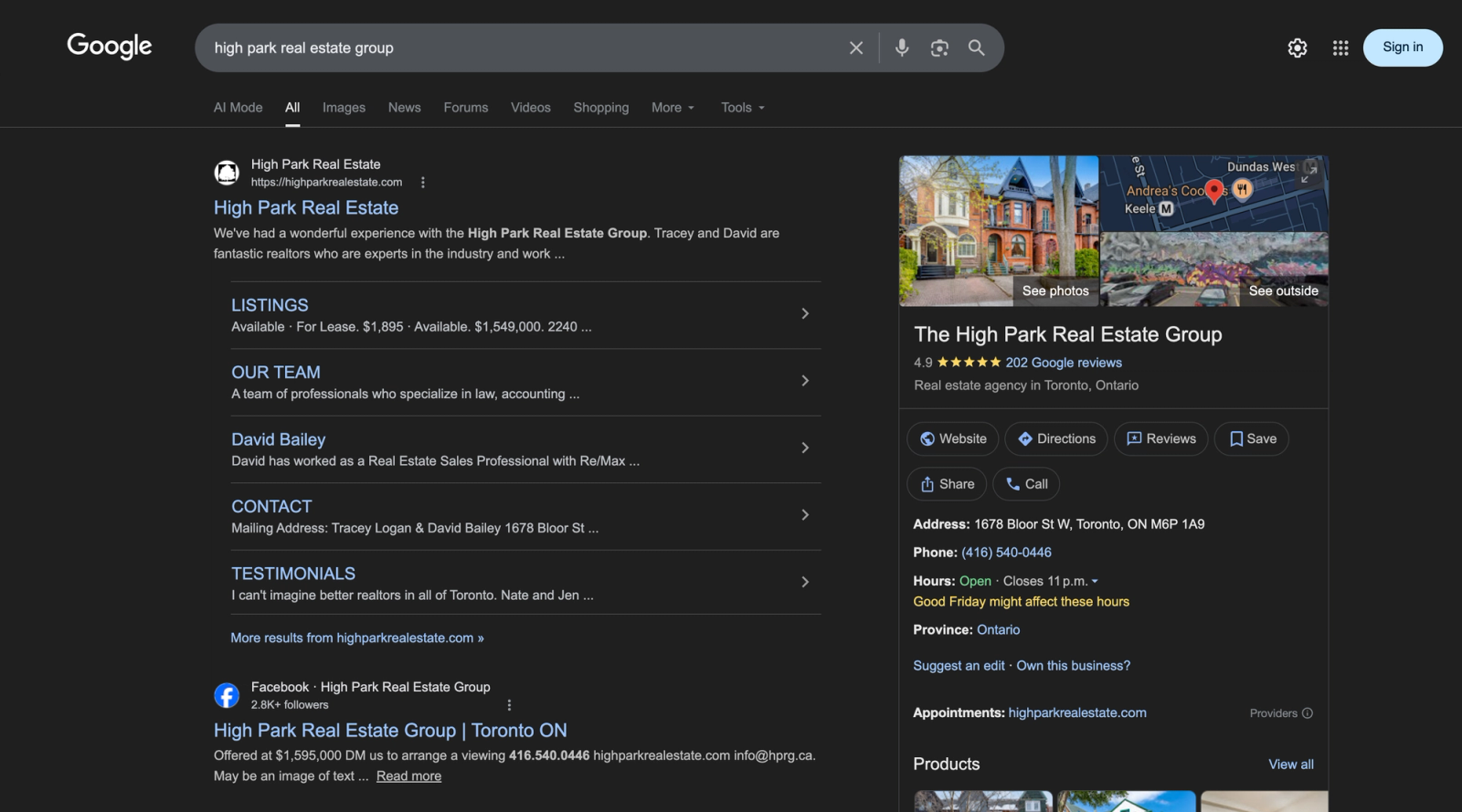Open the OUR TEAM sitelink

276,373
